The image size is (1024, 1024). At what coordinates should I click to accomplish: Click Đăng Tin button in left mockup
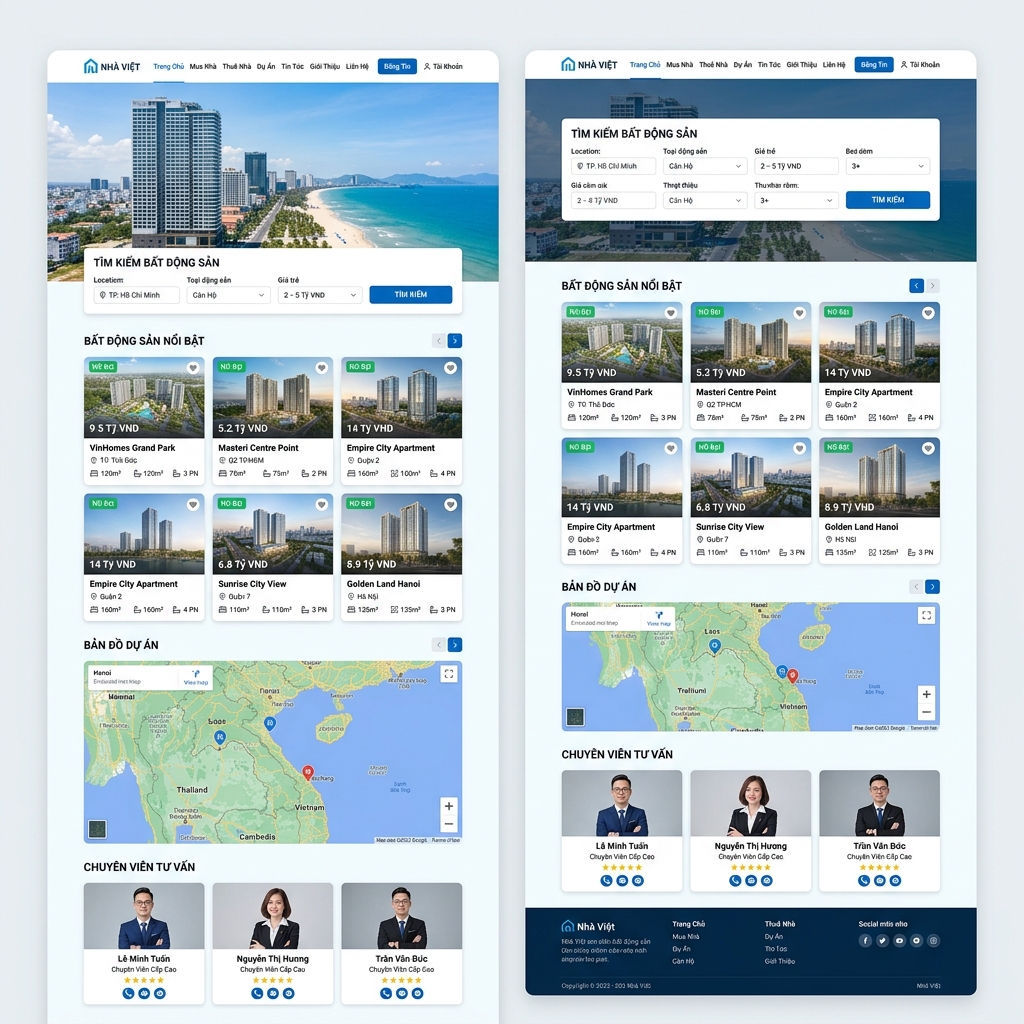[397, 66]
